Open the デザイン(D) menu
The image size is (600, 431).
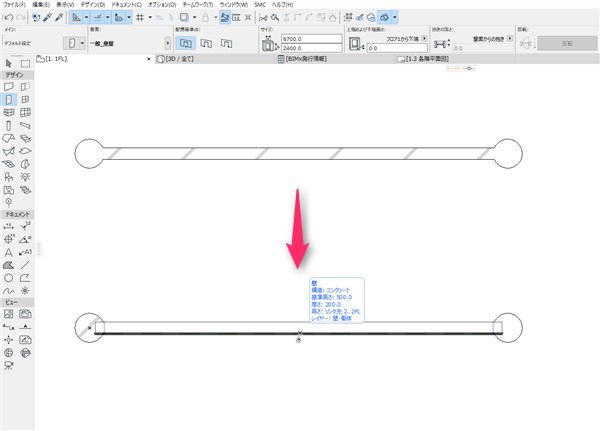[93, 5]
